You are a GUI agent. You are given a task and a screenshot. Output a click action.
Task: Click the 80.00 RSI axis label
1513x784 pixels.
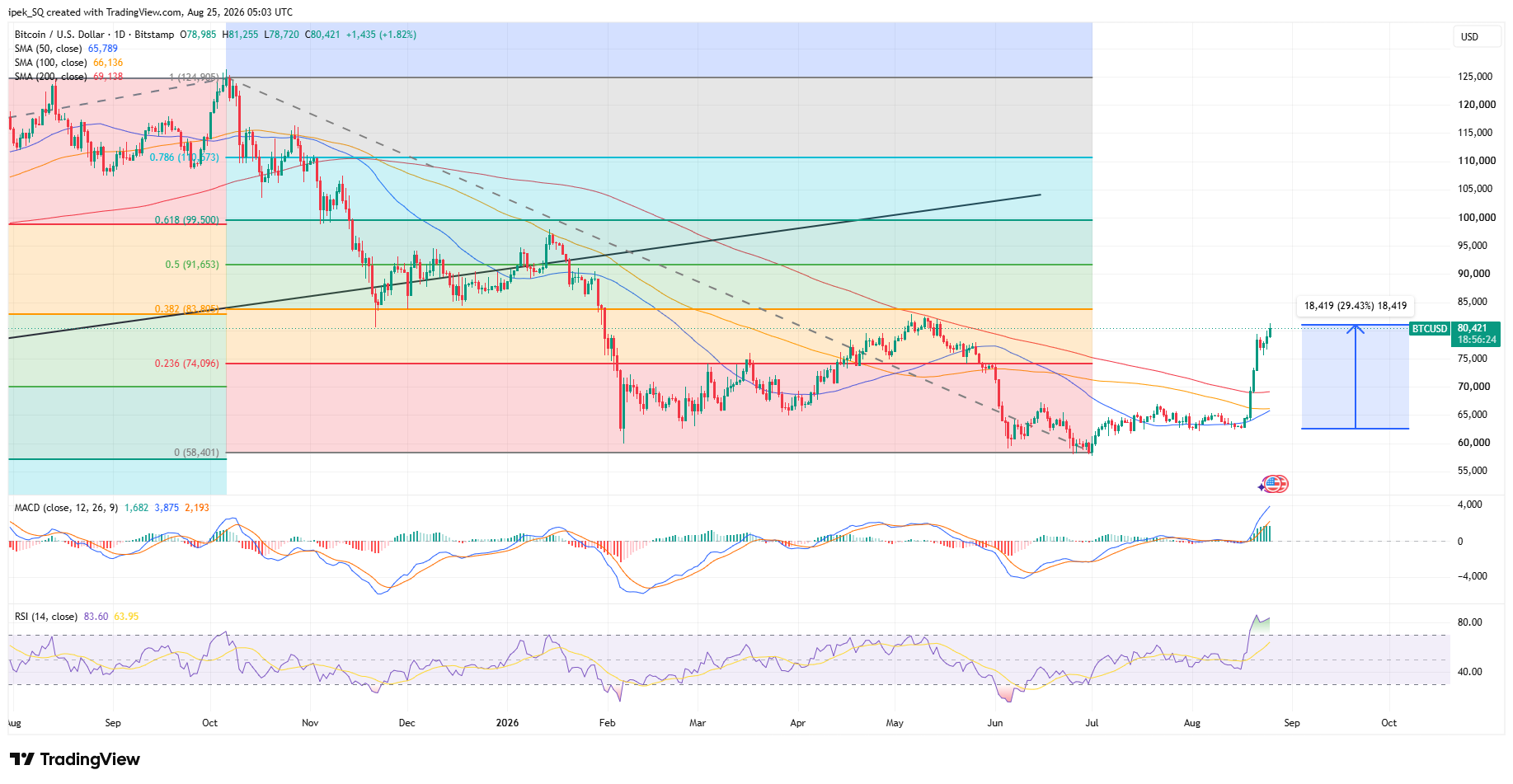tap(1469, 622)
